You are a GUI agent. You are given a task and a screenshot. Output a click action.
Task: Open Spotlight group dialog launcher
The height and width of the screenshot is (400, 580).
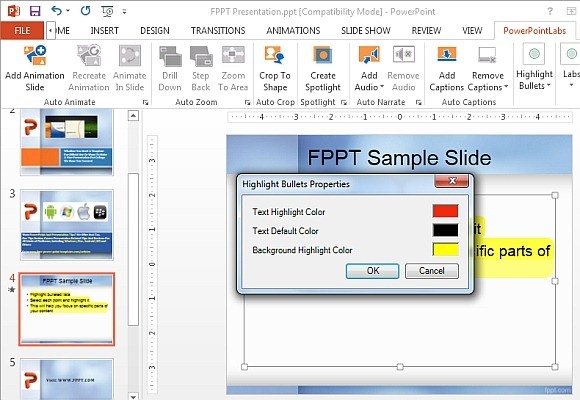click(344, 102)
